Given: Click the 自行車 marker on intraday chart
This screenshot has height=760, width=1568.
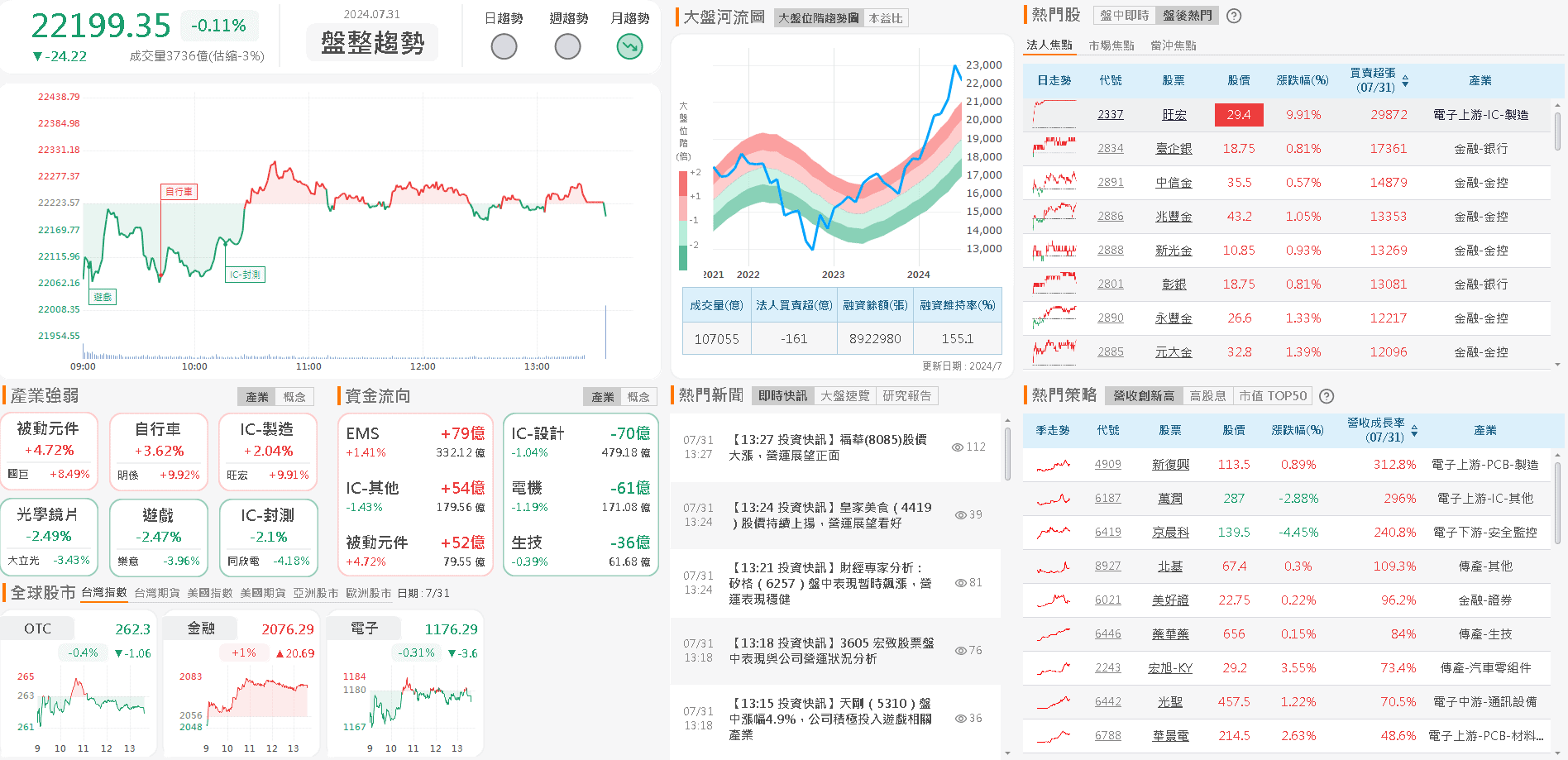Looking at the screenshot, I should click(179, 192).
